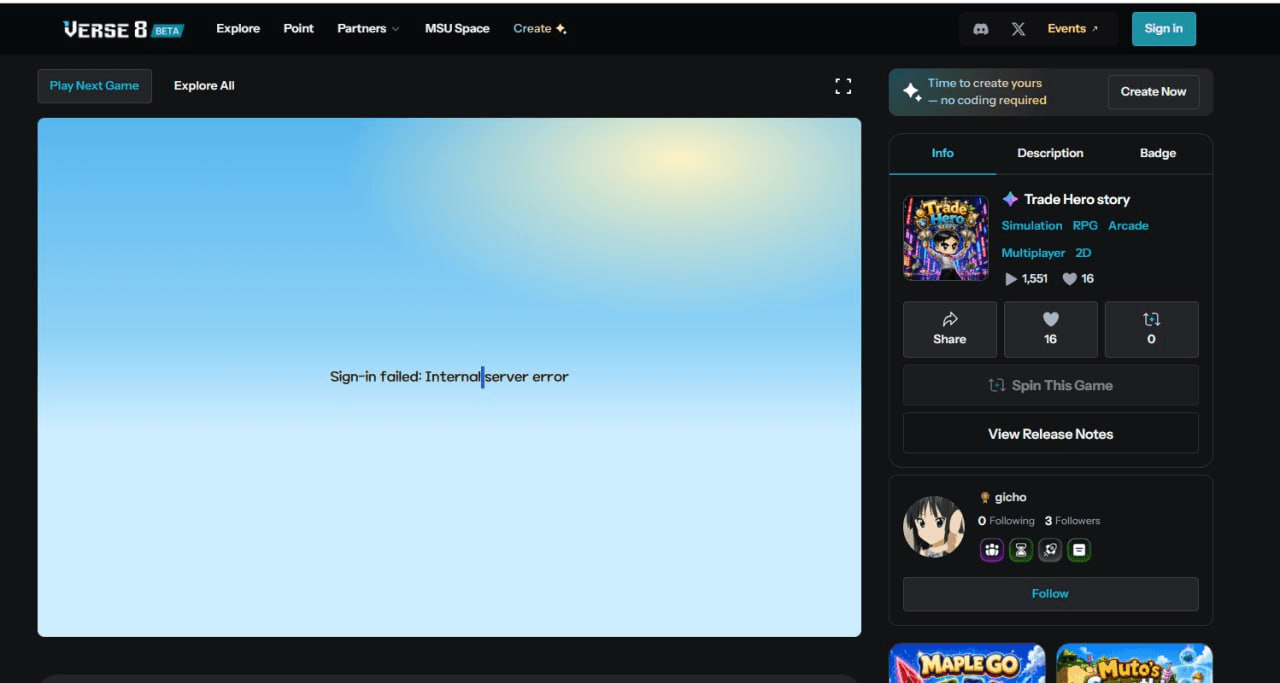
Task: Click the hourglass badge icon
Action: coord(1021,550)
